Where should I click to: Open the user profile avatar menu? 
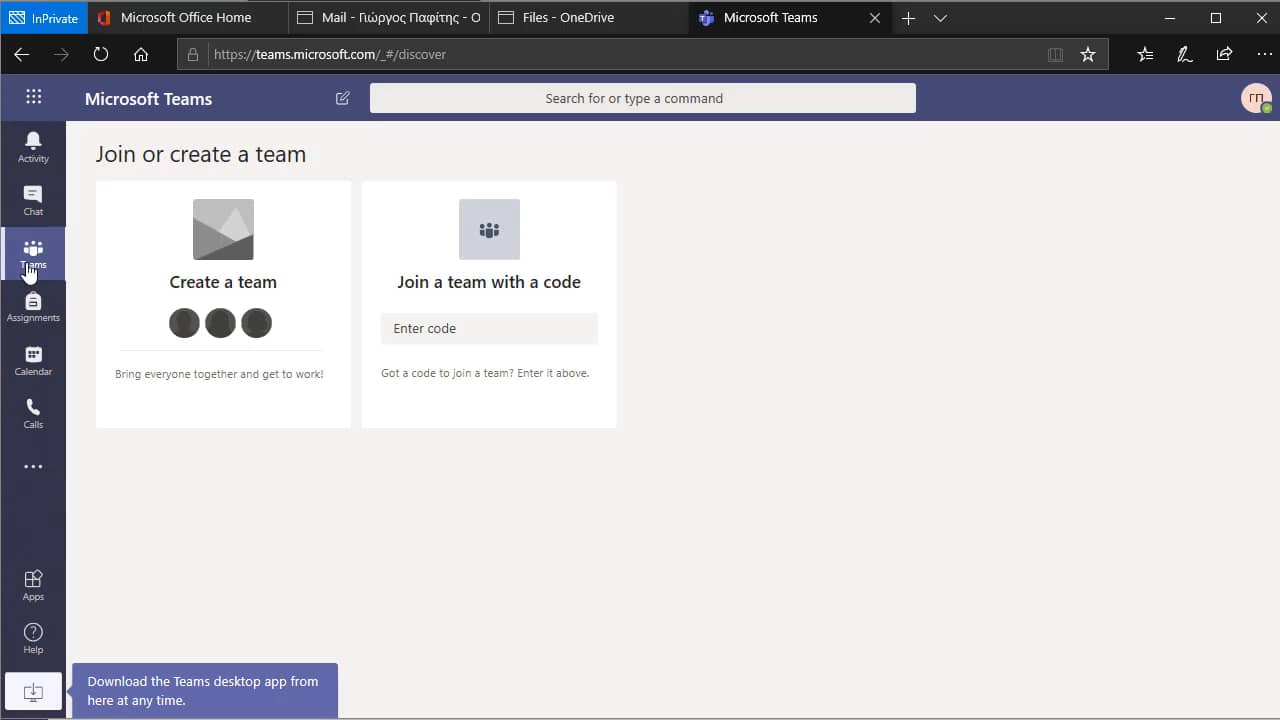[x=1256, y=98]
